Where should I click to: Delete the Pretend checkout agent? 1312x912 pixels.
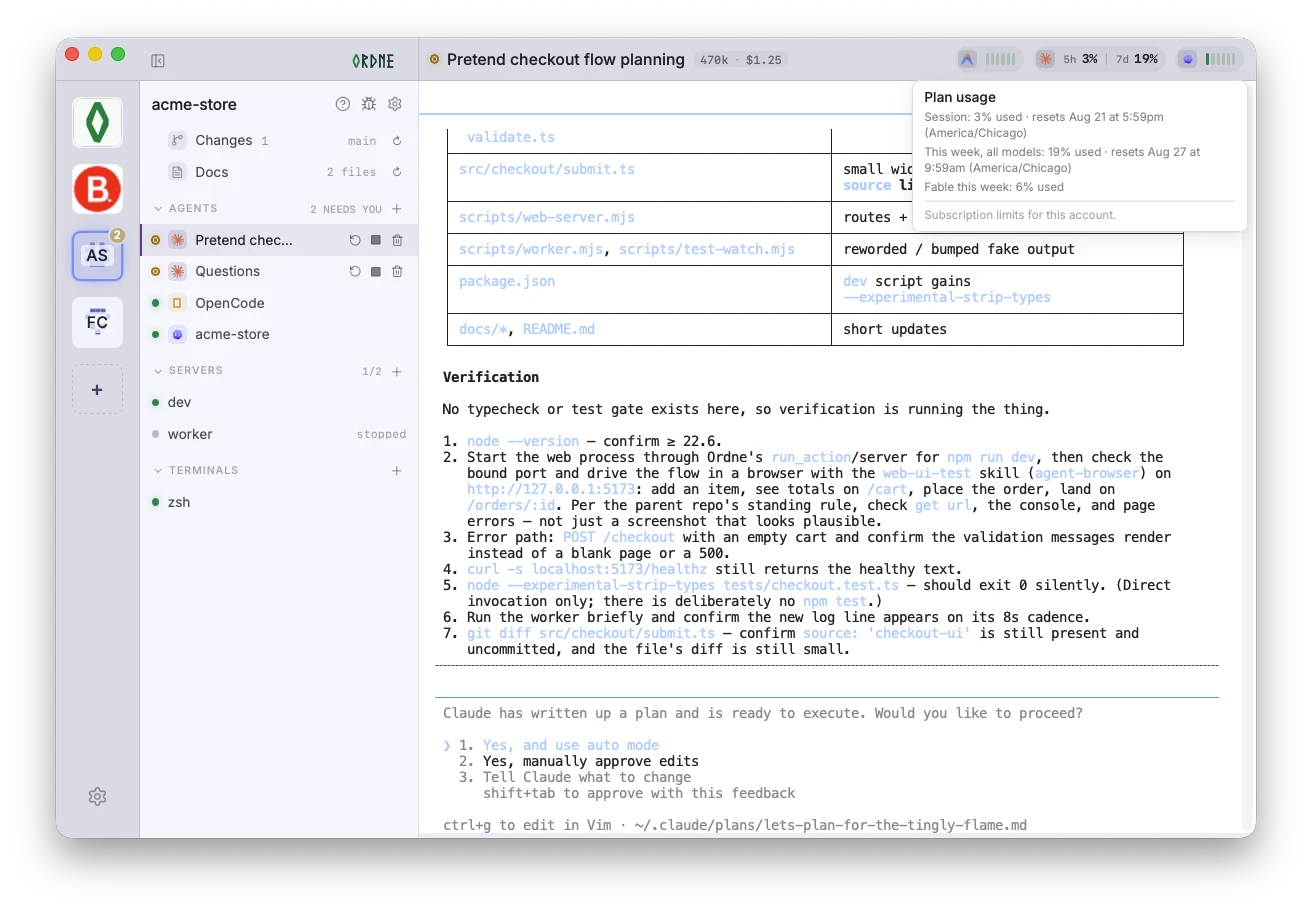(397, 240)
